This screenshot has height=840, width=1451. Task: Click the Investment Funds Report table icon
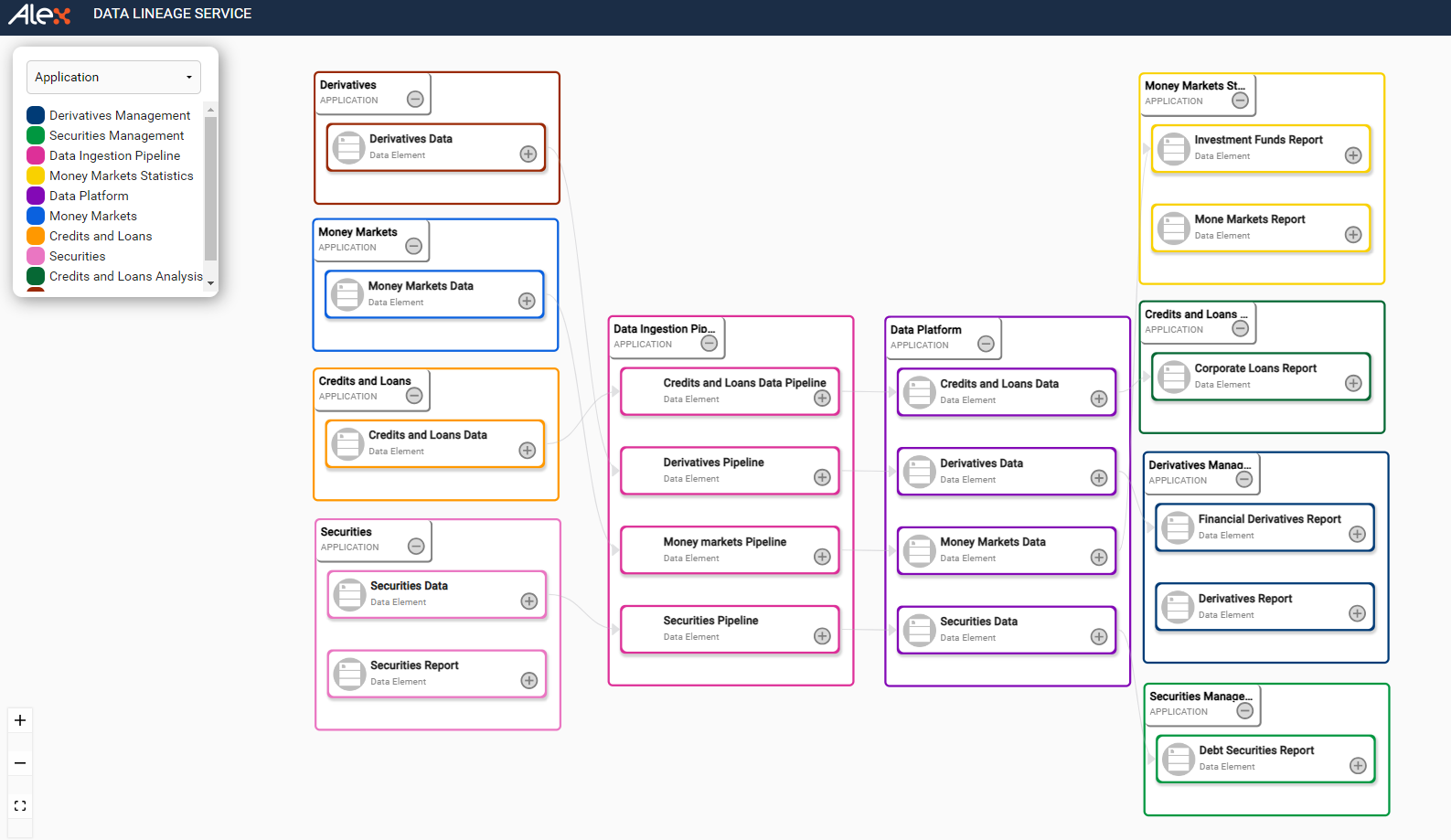1174,148
